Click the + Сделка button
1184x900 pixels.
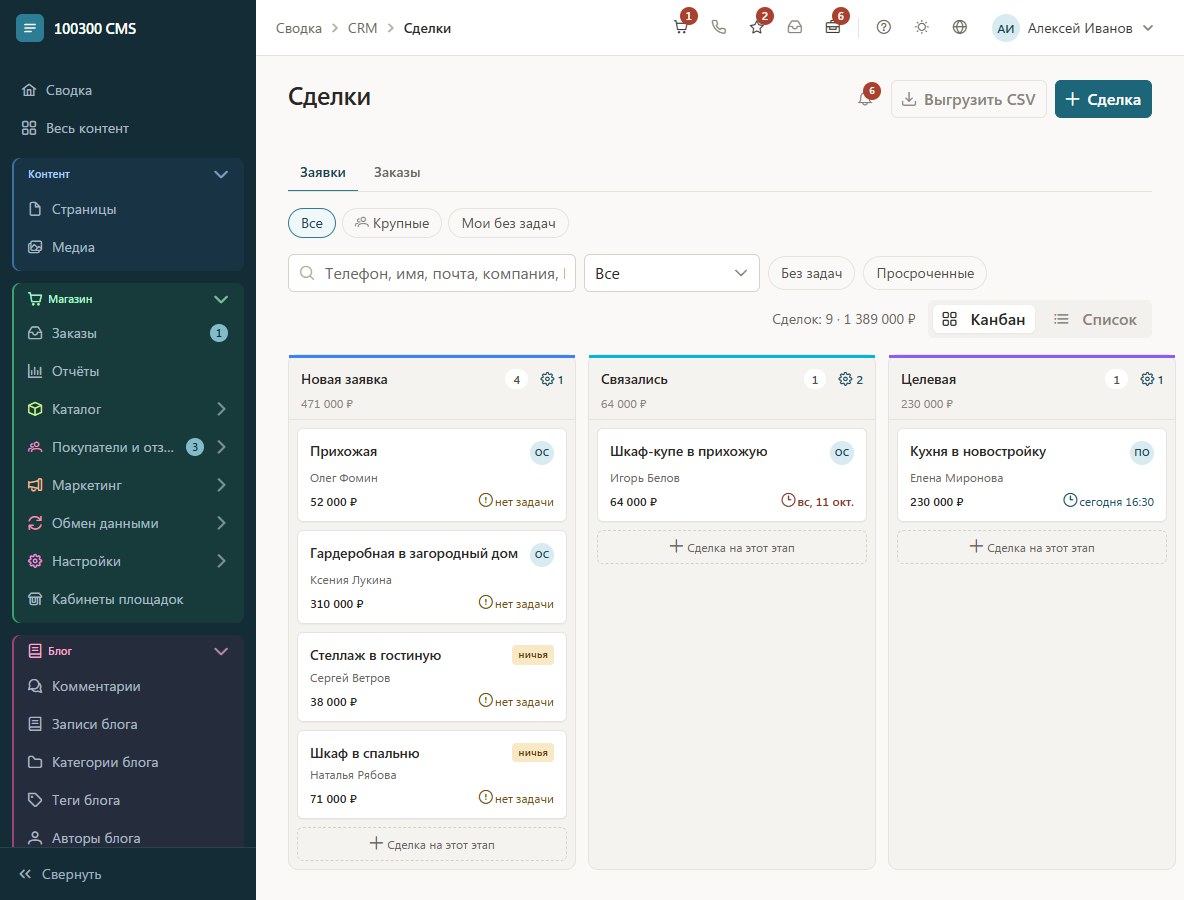[1102, 99]
